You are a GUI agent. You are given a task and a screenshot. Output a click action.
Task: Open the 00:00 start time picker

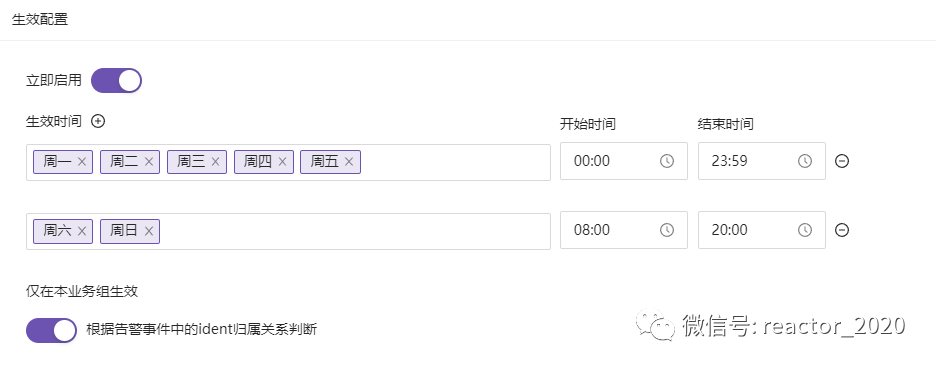[x=624, y=161]
